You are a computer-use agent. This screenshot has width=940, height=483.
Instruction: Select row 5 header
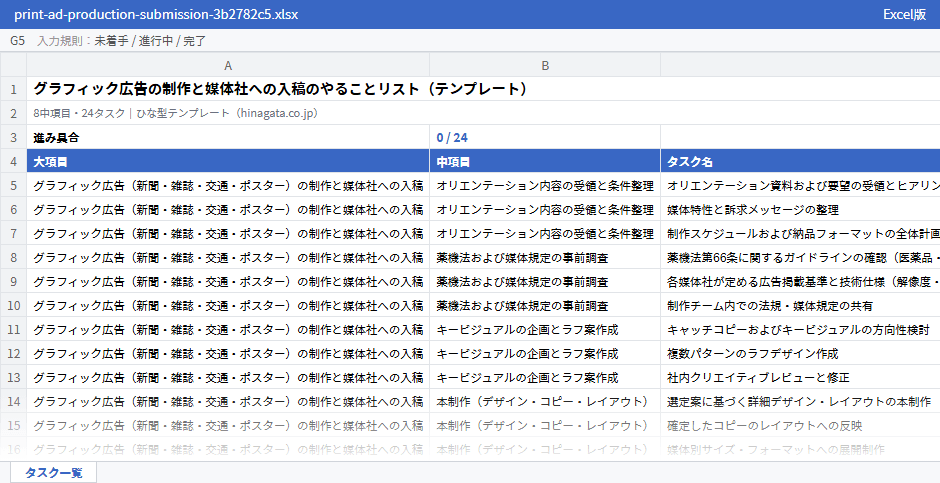point(13,185)
